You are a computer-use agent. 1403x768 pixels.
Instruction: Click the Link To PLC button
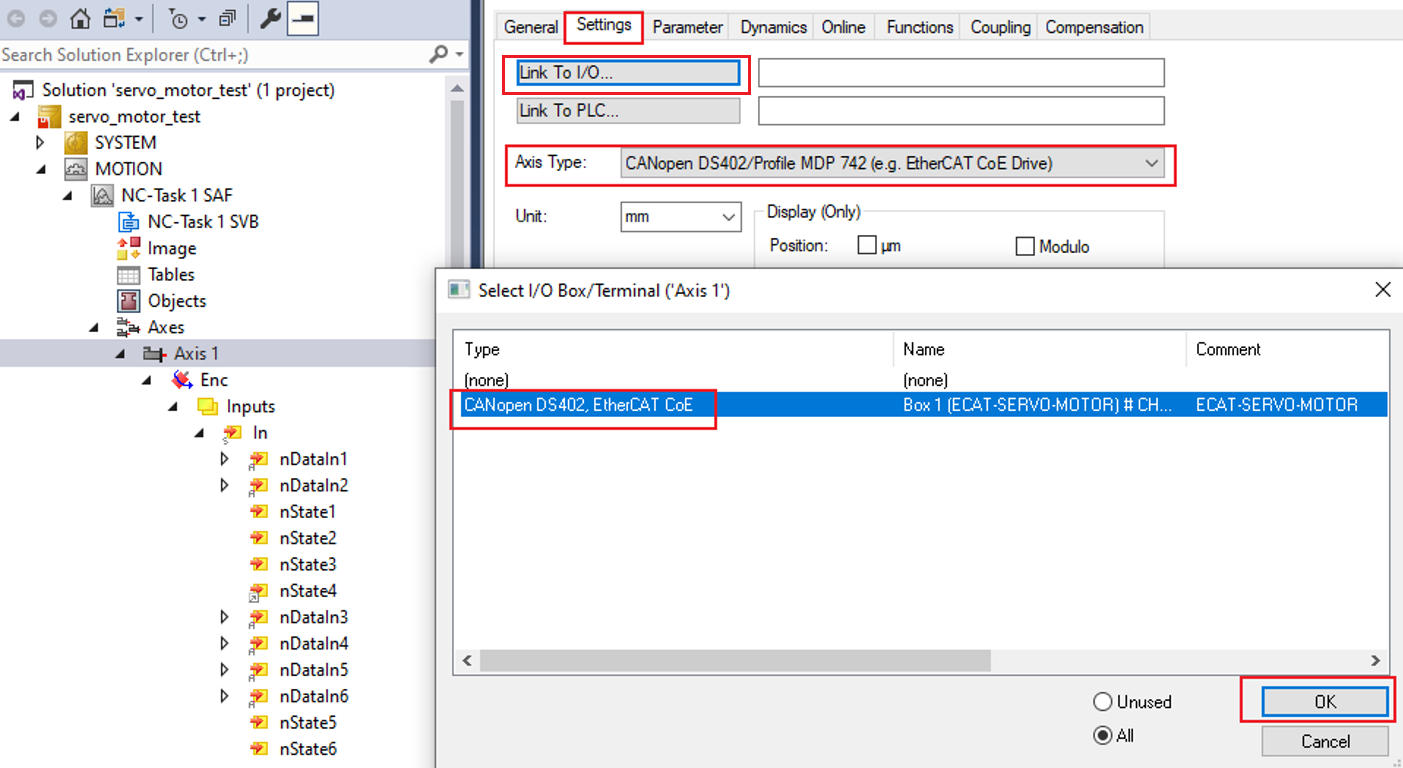pyautogui.click(x=628, y=111)
